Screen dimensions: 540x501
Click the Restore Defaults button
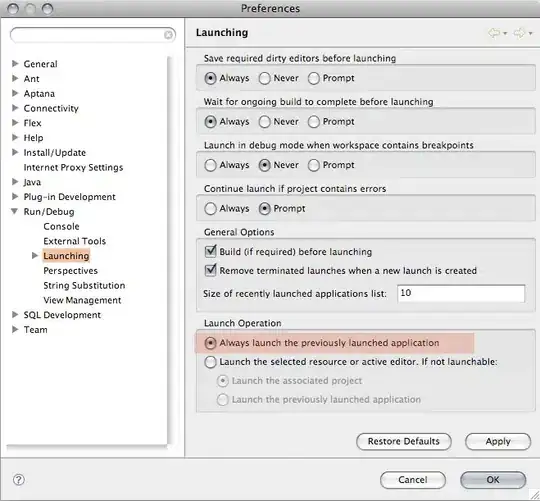[404, 441]
